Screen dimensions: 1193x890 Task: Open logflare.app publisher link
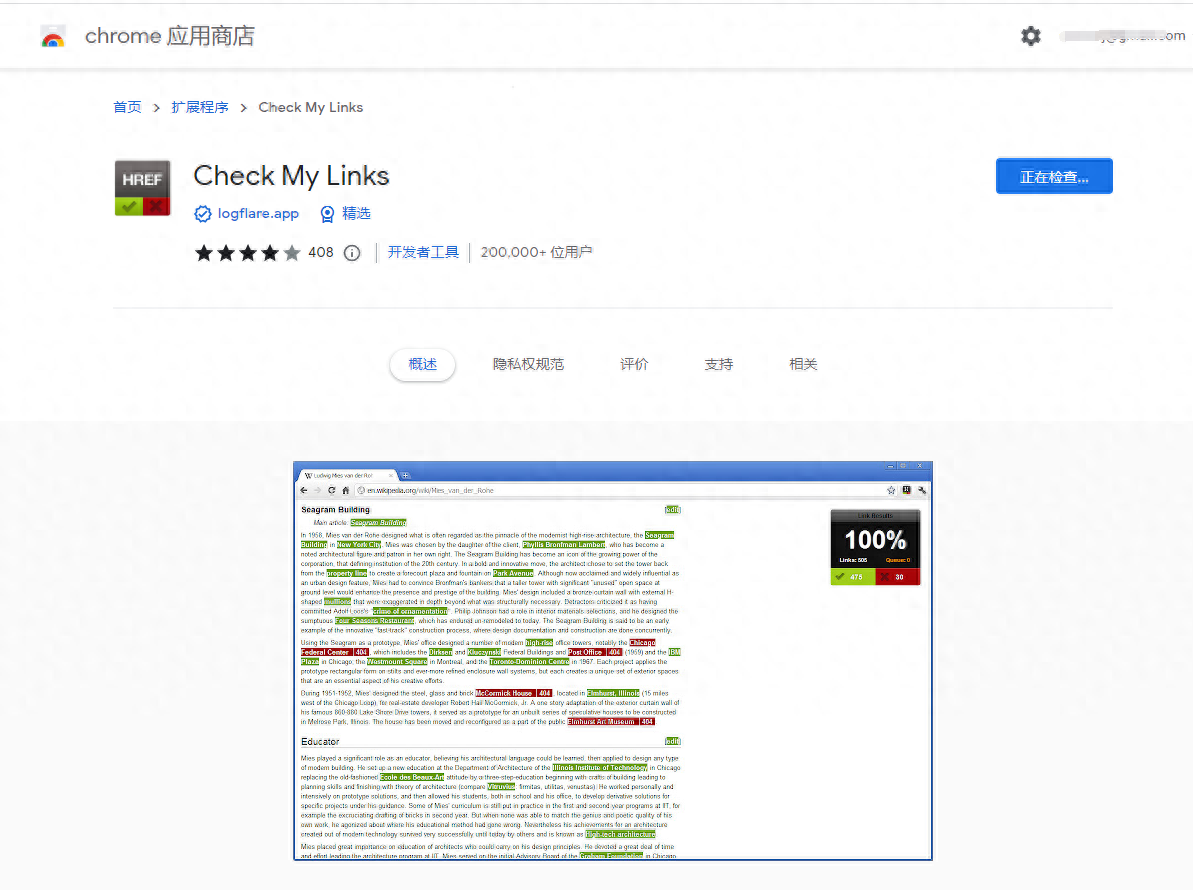(258, 214)
